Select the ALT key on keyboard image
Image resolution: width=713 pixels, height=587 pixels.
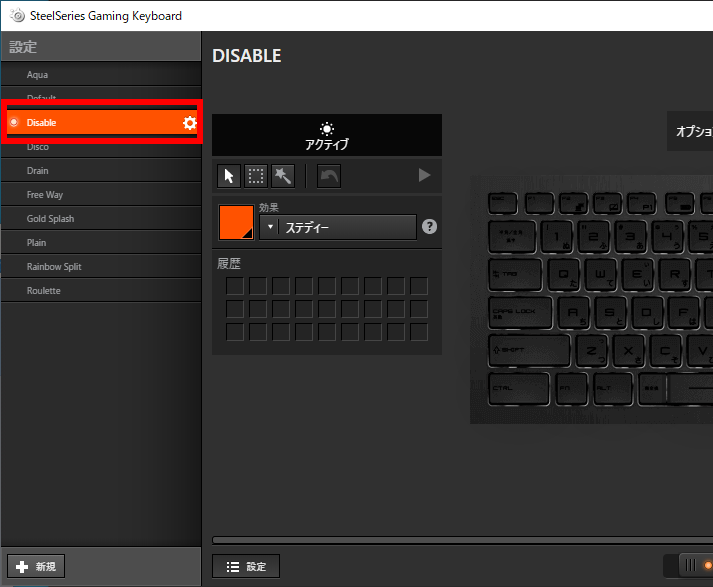pos(613,389)
